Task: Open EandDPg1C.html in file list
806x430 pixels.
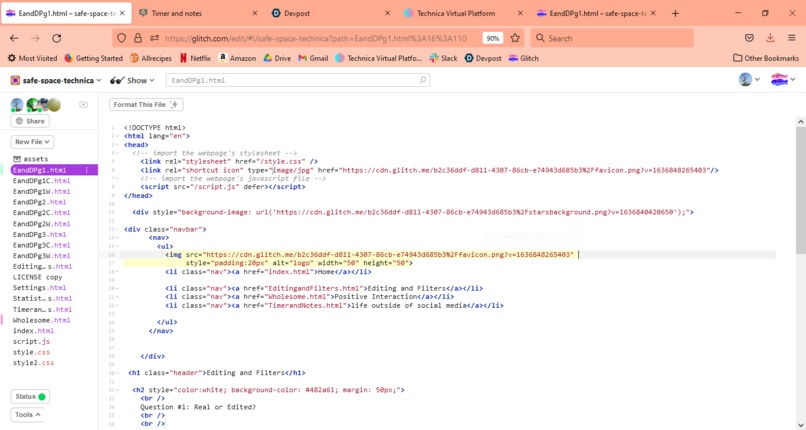Action: pos(42,181)
